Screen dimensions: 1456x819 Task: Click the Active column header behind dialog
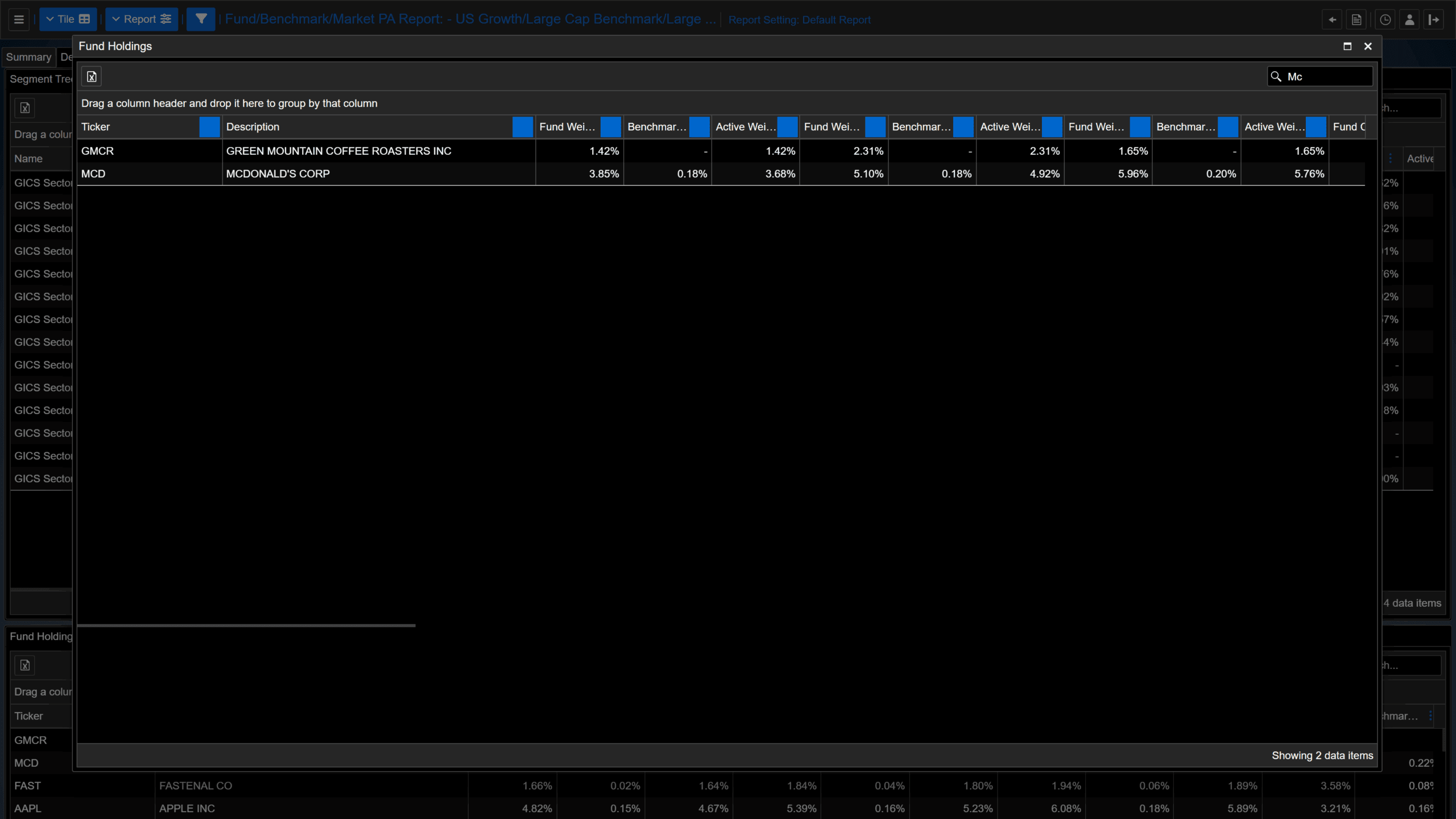click(x=1420, y=159)
